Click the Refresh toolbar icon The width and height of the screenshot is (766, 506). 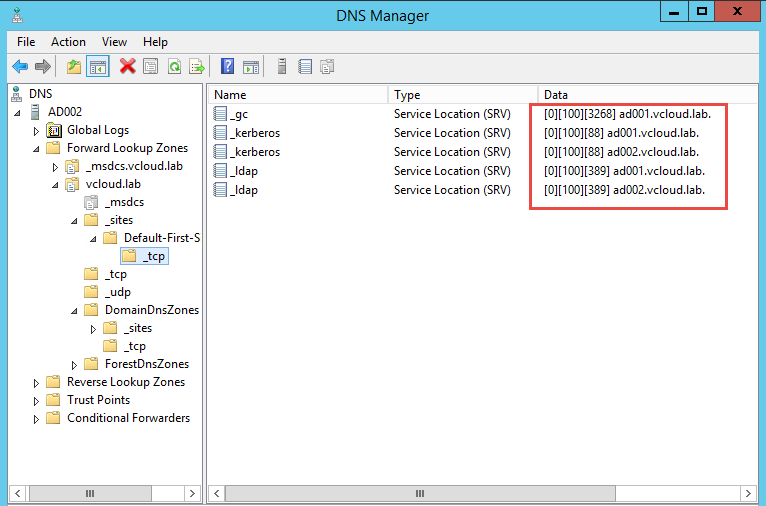coord(174,66)
